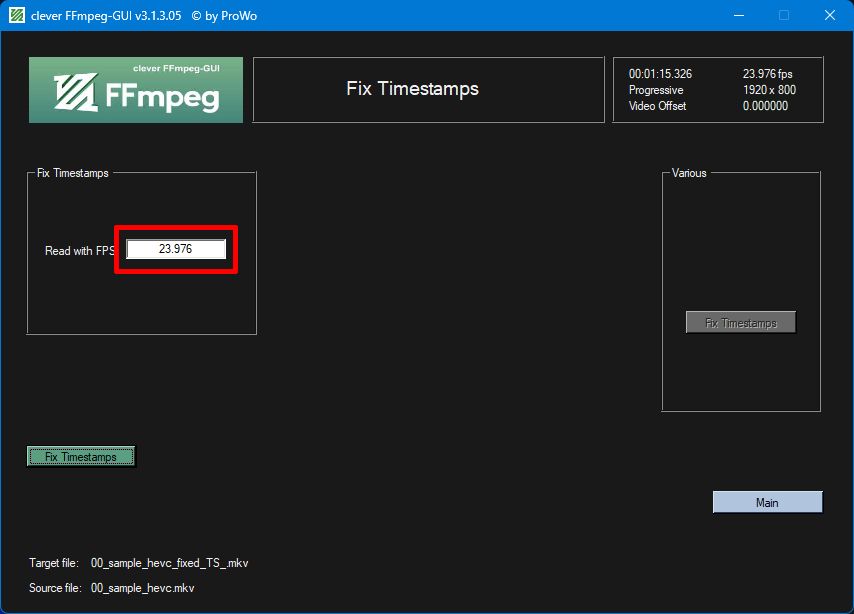Click the green Fix Timestamps button
This screenshot has height=614, width=854.
(81, 457)
